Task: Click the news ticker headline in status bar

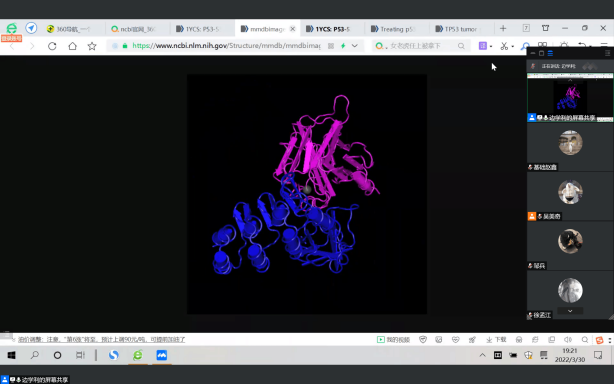Action: [x=101, y=339]
